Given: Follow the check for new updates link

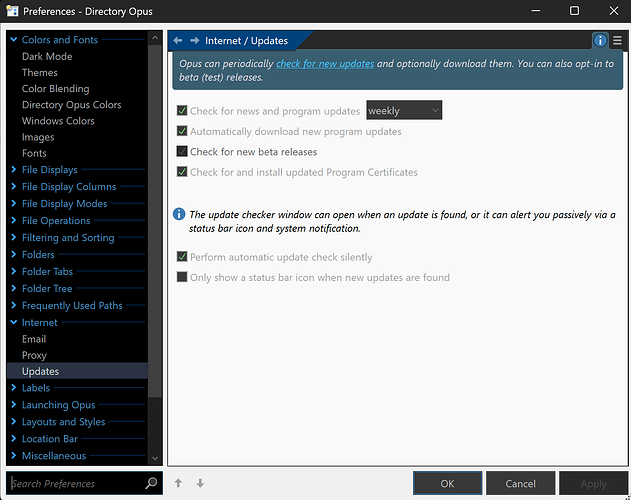Looking at the screenshot, I should [325, 64].
